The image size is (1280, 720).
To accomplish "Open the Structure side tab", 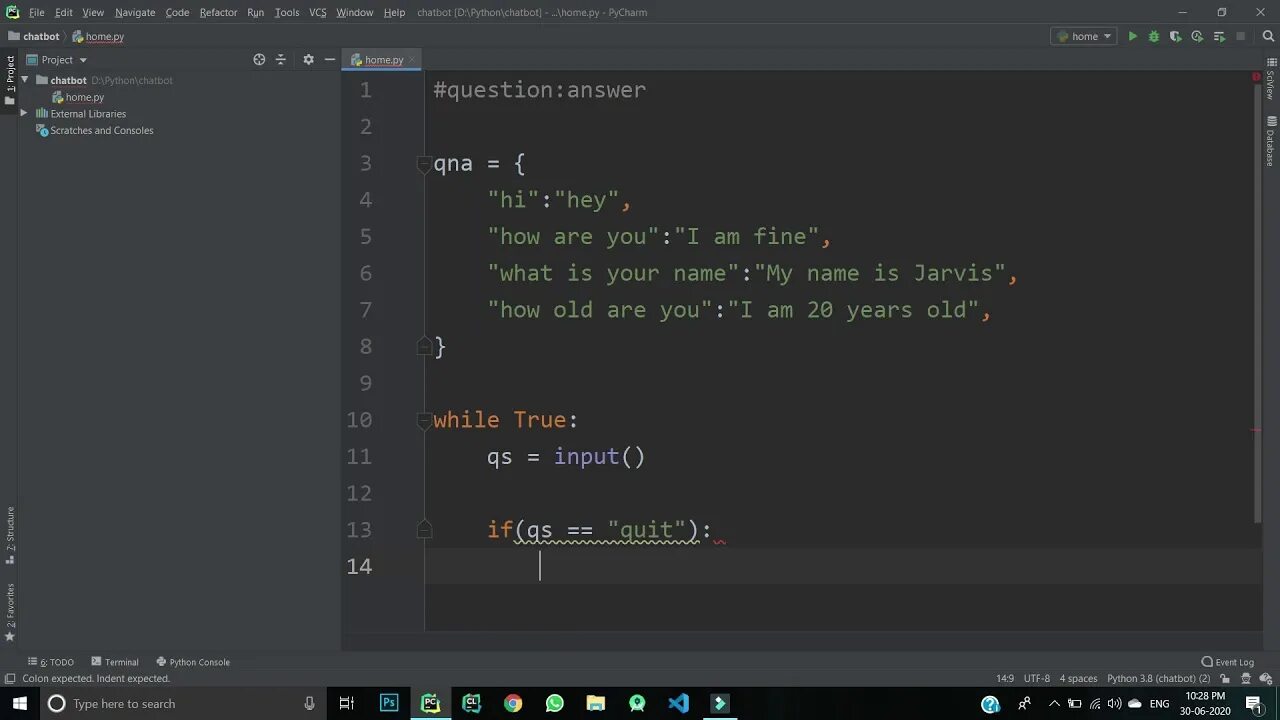I will (x=10, y=535).
